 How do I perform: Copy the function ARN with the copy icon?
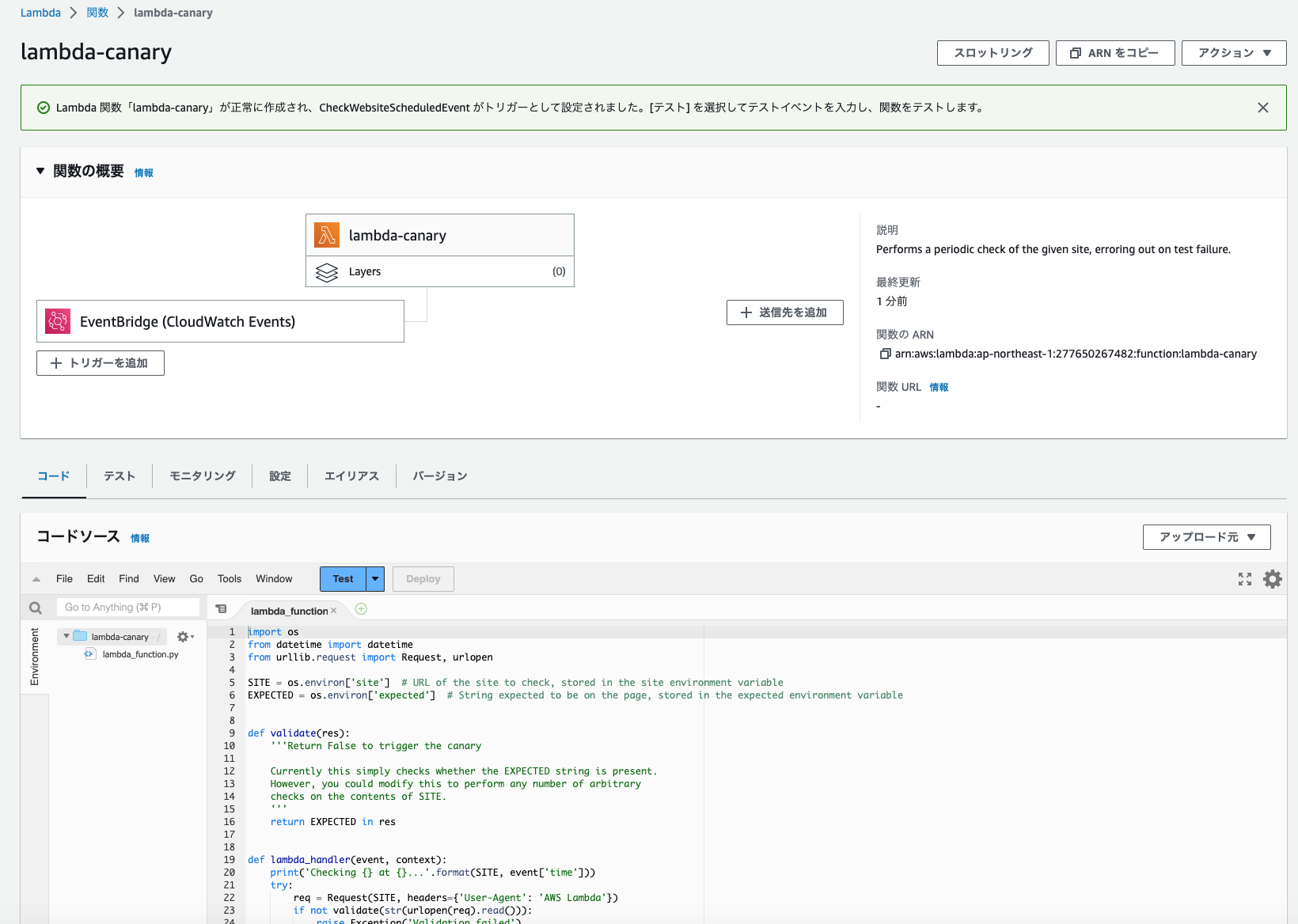[x=885, y=354]
